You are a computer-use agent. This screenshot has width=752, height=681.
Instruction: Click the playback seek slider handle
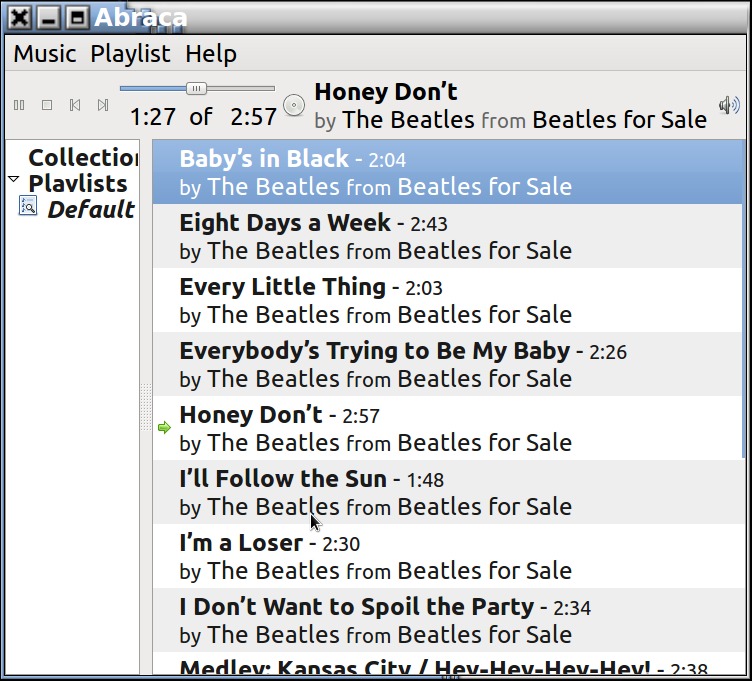tap(196, 88)
